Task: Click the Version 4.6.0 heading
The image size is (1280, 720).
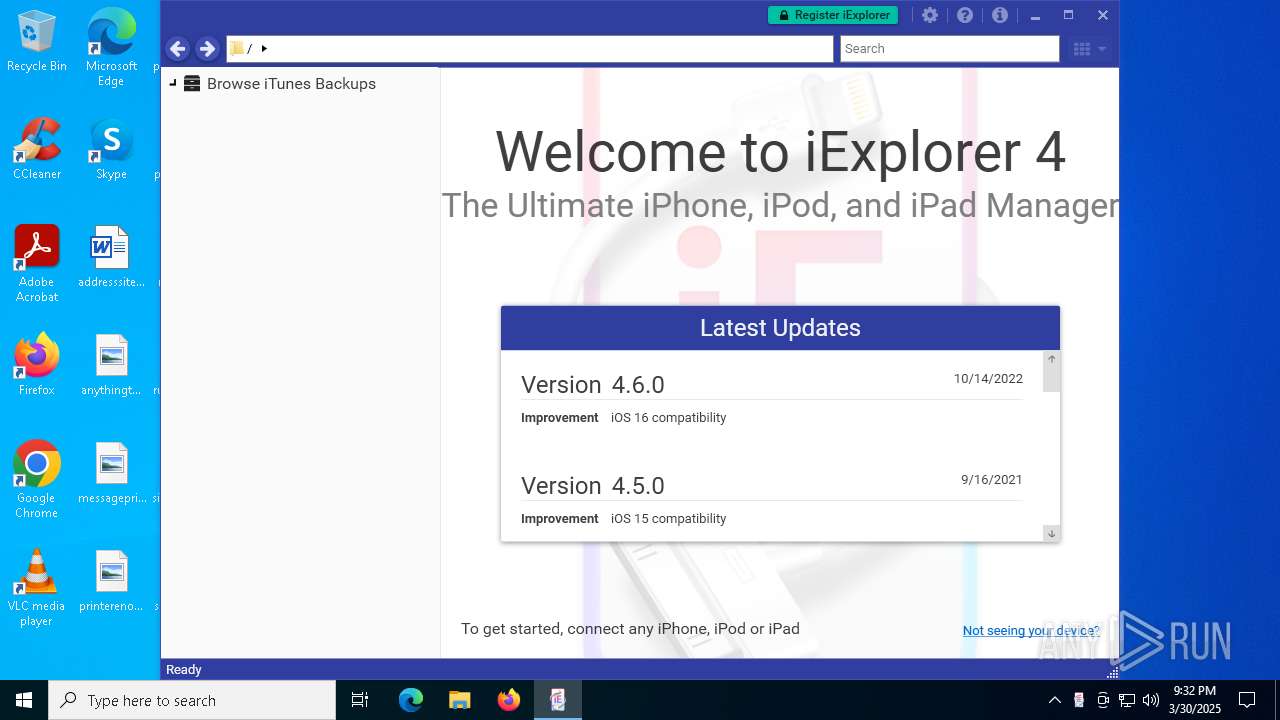Action: coord(593,384)
